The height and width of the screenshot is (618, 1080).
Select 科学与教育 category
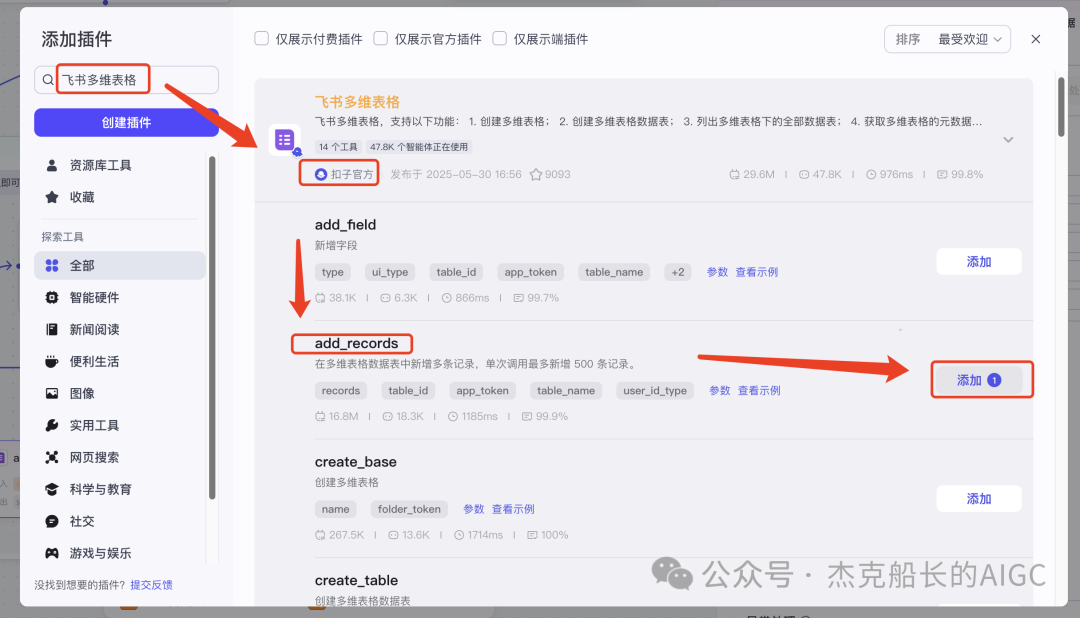click(120, 489)
